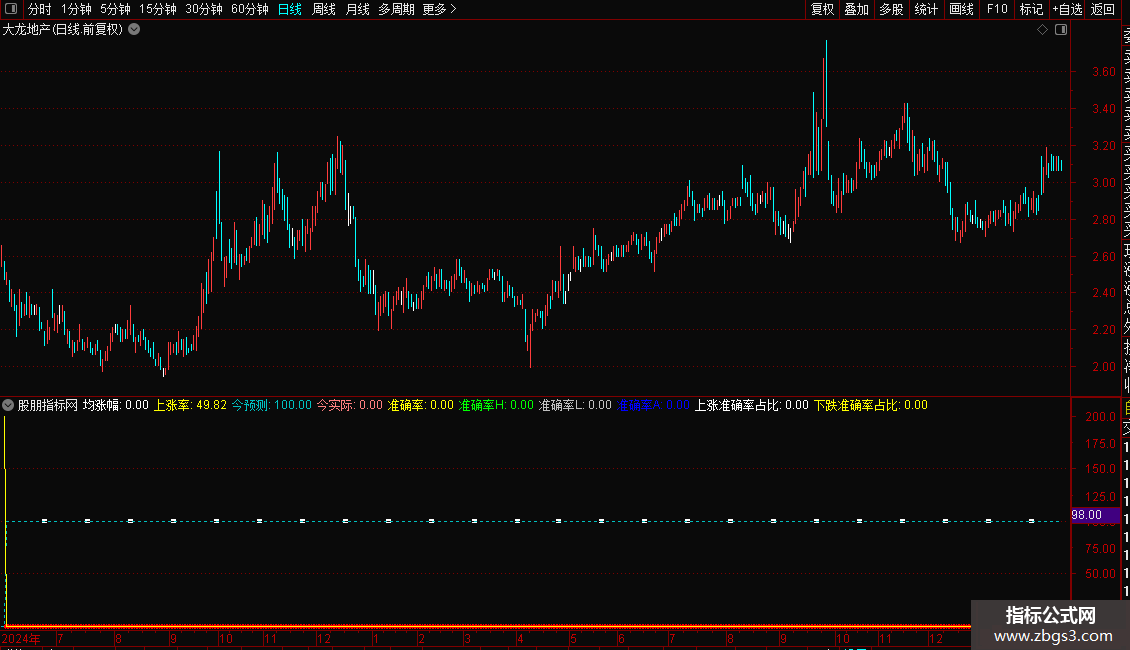This screenshot has height=650, width=1130.
Task: Click the diamond icon above the chart
Action: pos(1042,30)
